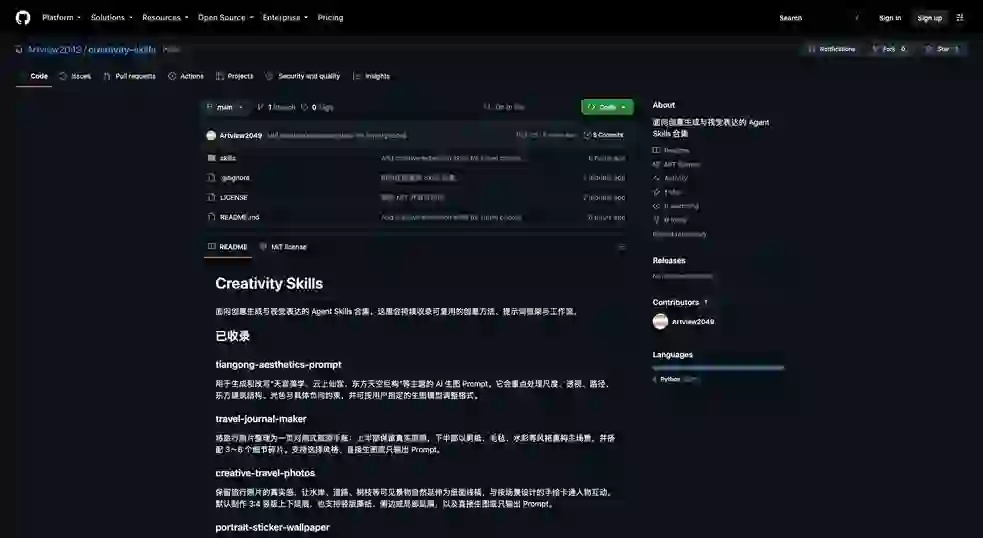Viewport: 983px width, 538px height.
Task: Click the travel-journal-maker heading
Action: [x=261, y=419]
